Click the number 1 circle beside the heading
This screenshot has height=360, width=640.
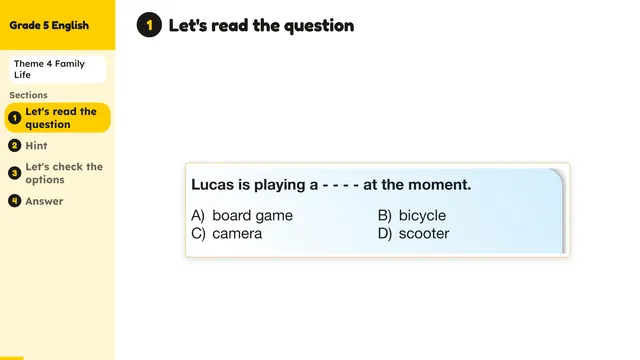[x=149, y=25]
